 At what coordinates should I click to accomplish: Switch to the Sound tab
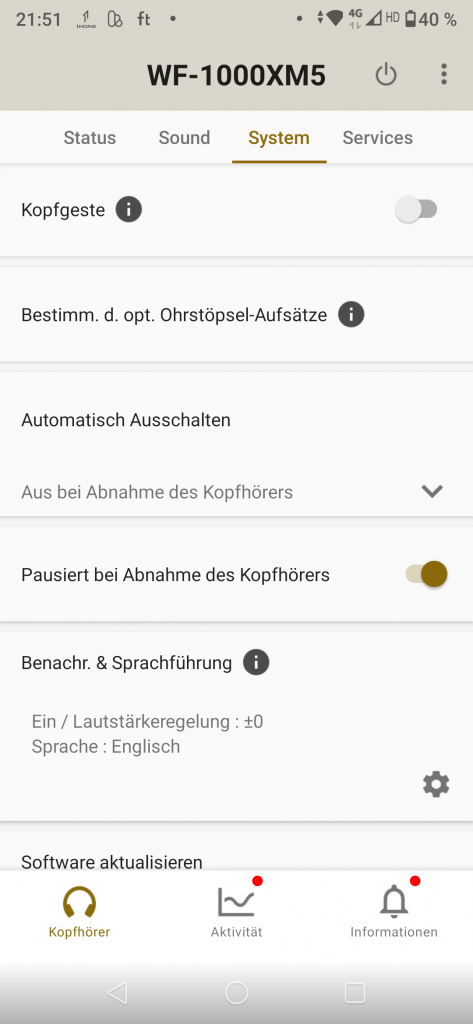[x=184, y=138]
